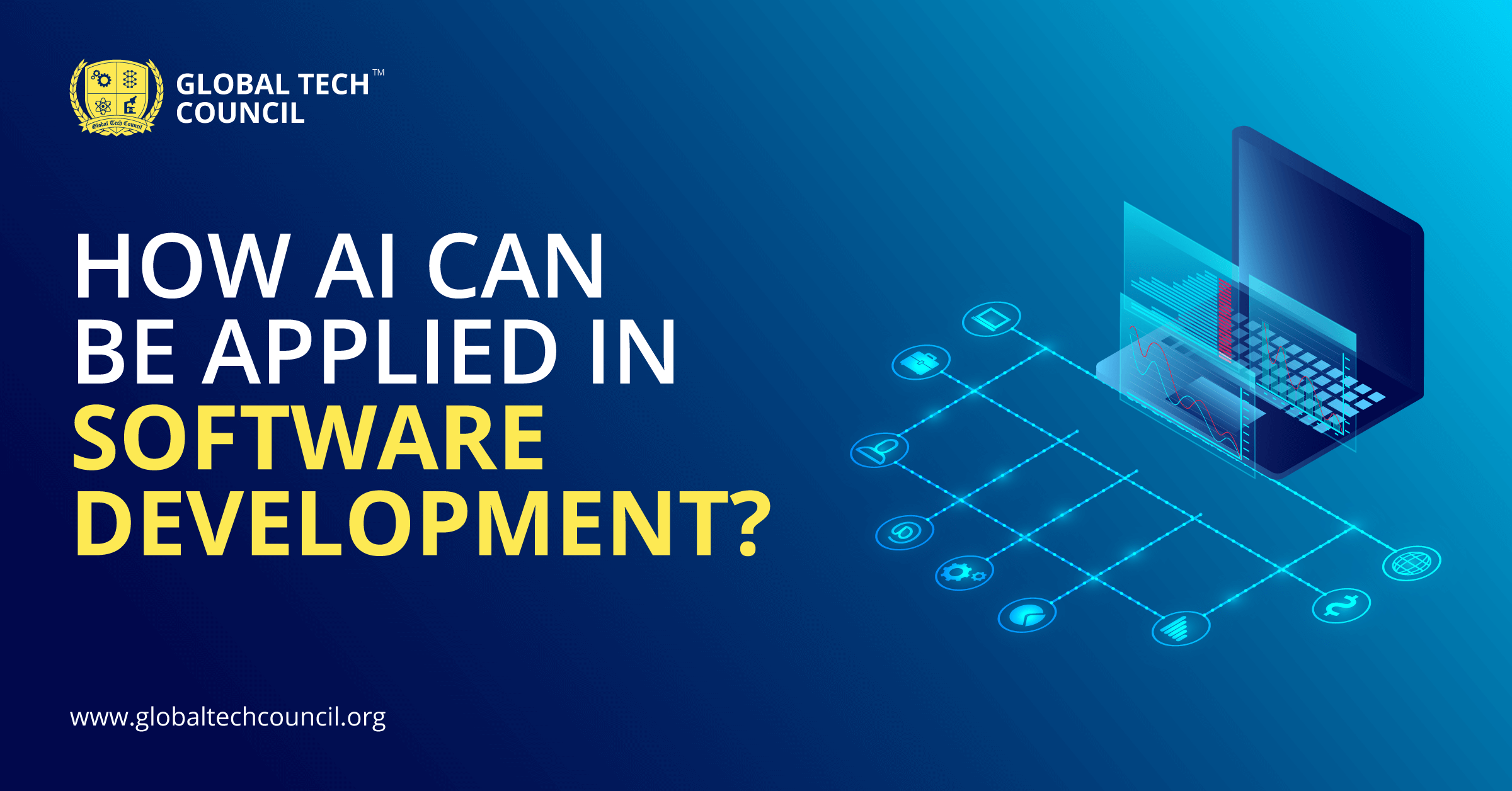Click the striped bar chart circle icon
This screenshot has height=791, width=1512.
coord(1181,629)
